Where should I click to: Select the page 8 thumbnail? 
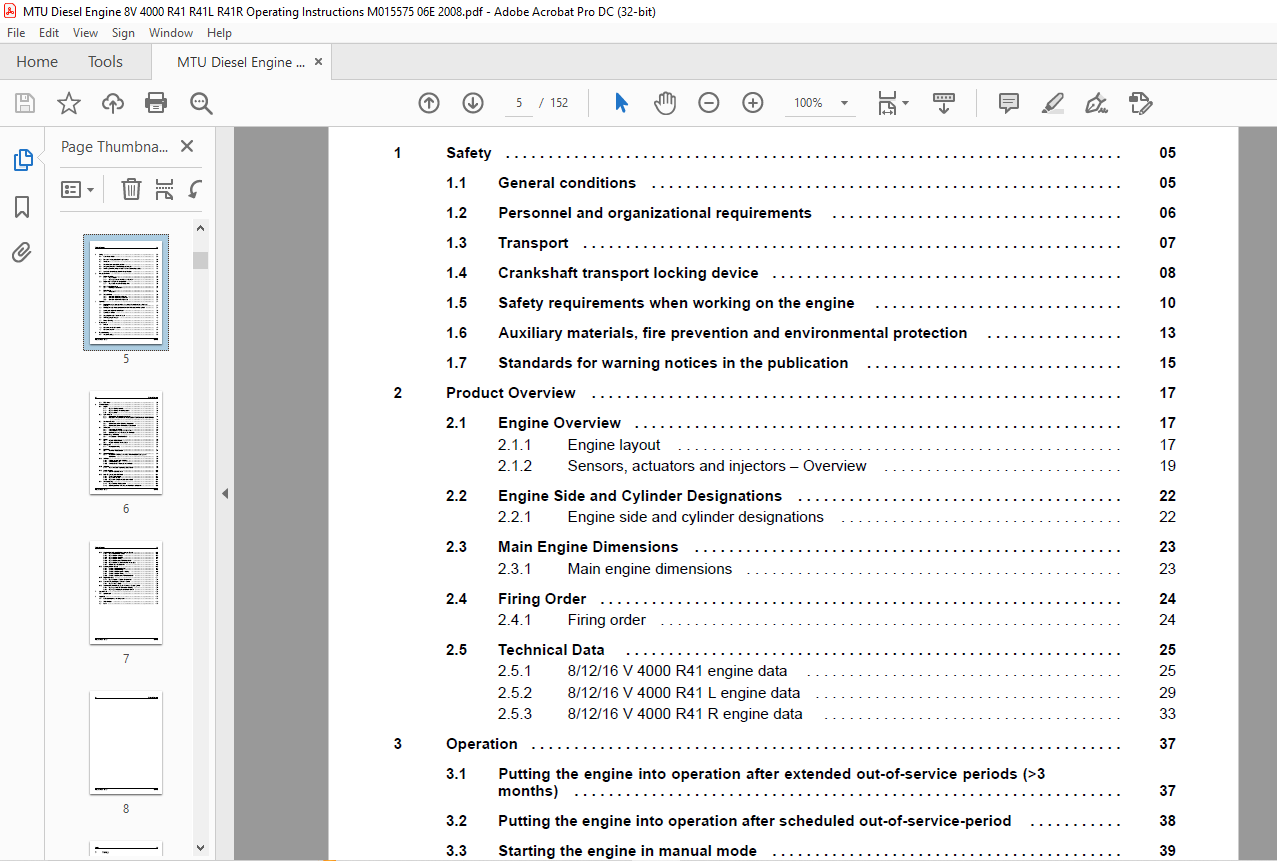pyautogui.click(x=126, y=743)
